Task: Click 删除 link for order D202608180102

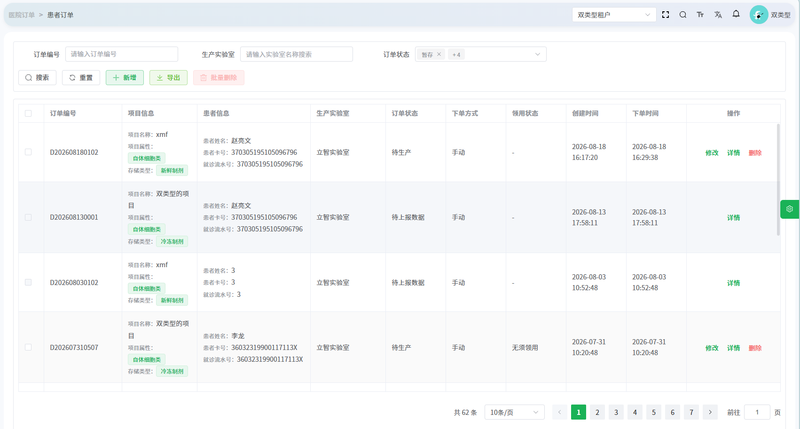Action: pyautogui.click(x=755, y=153)
